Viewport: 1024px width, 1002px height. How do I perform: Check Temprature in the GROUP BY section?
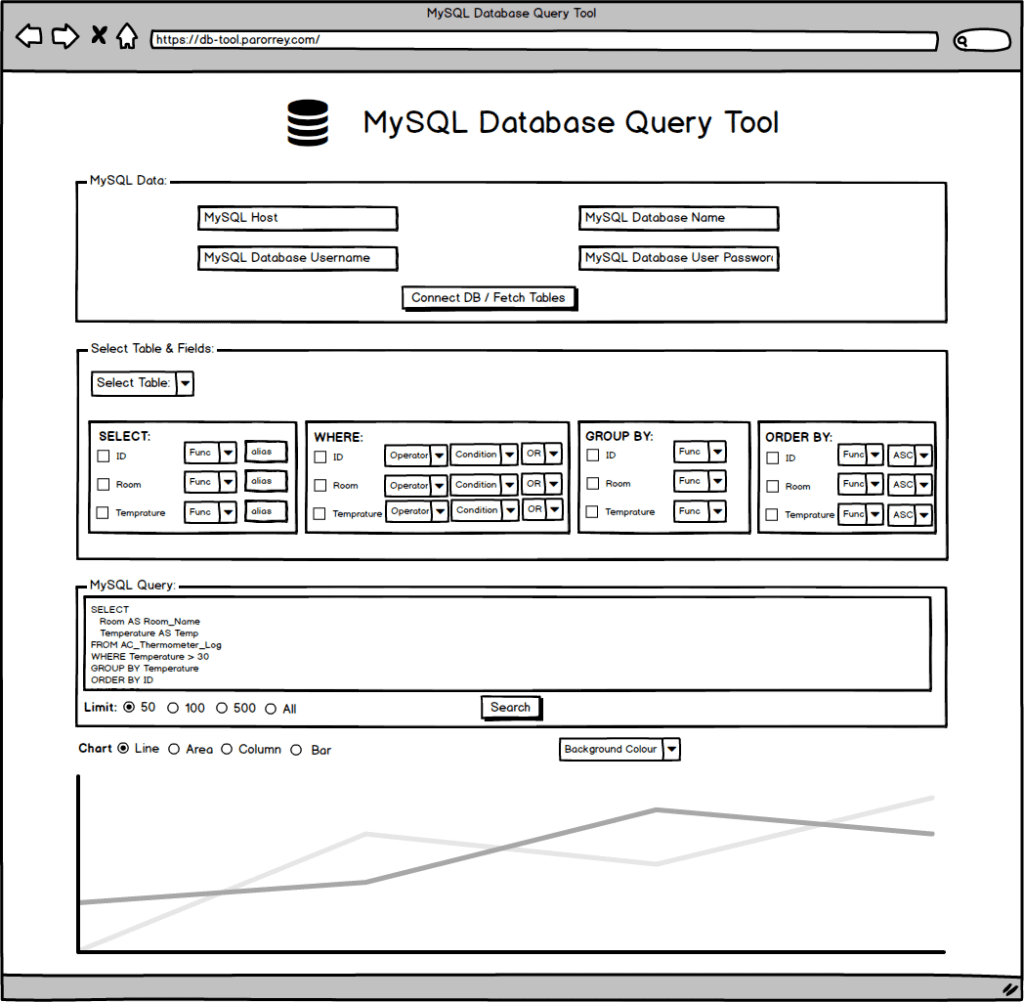click(x=592, y=511)
